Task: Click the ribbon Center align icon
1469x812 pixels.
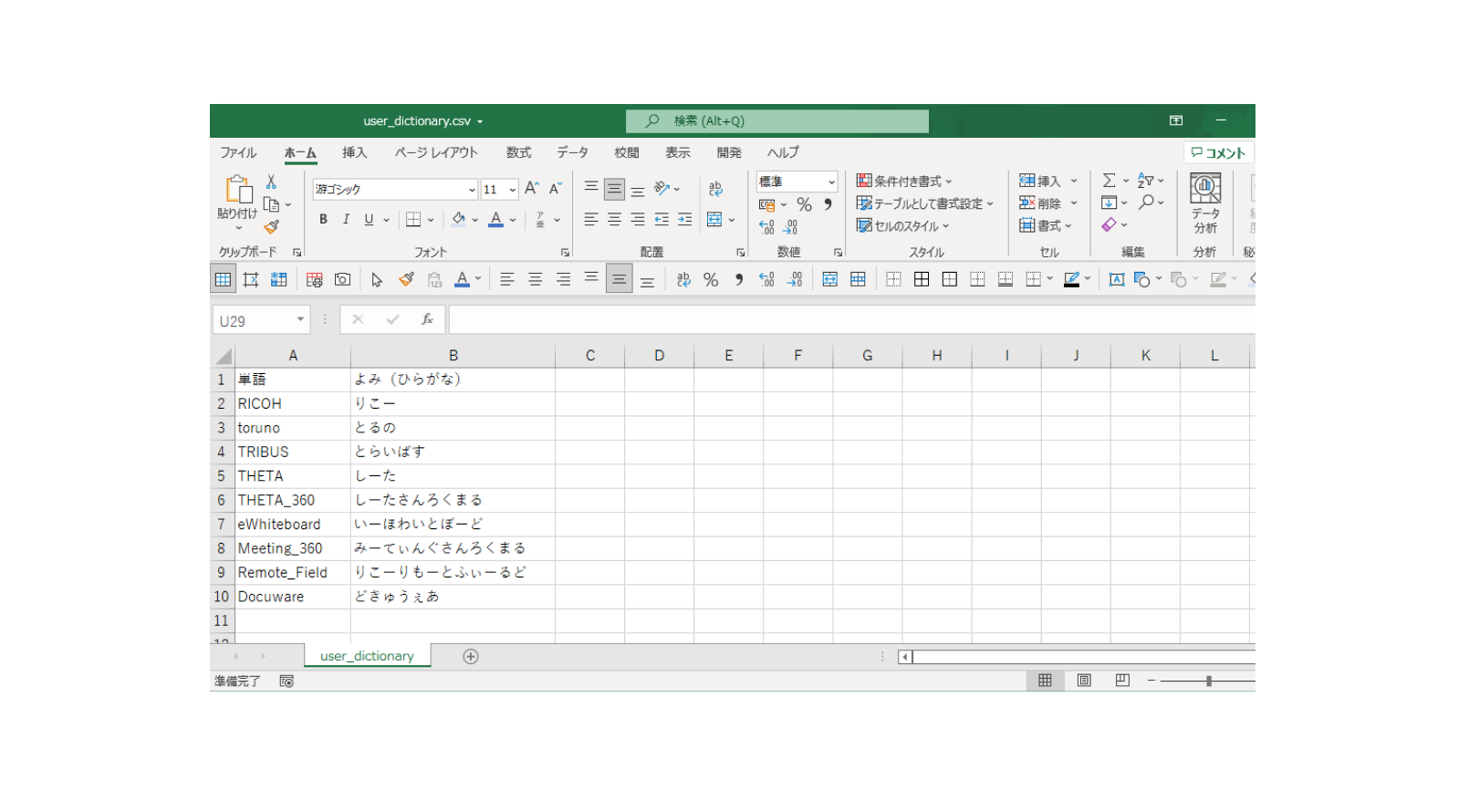Action: pos(615,219)
